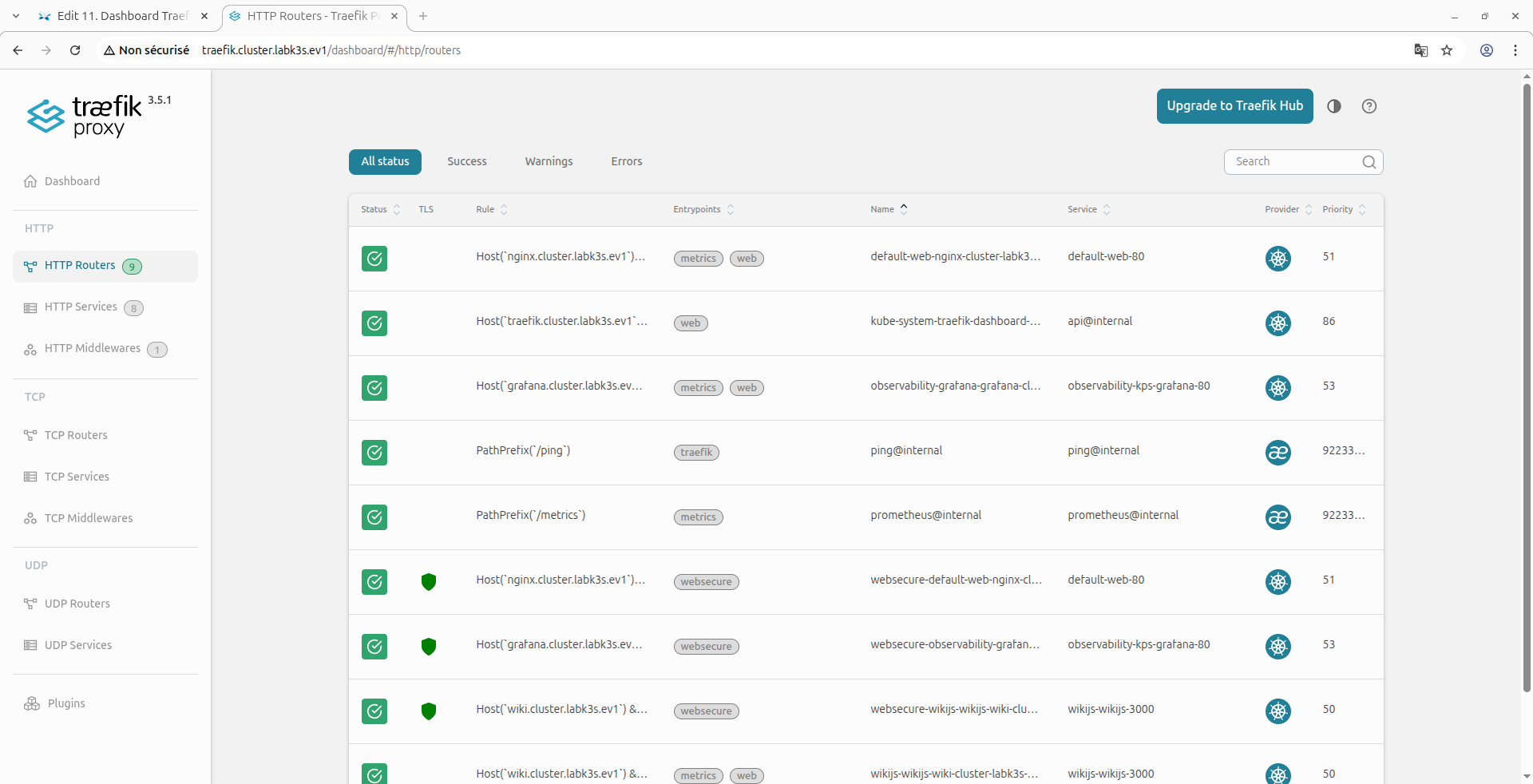Click the page vertical scrollbar
1533x784 pixels.
click(x=1527, y=387)
